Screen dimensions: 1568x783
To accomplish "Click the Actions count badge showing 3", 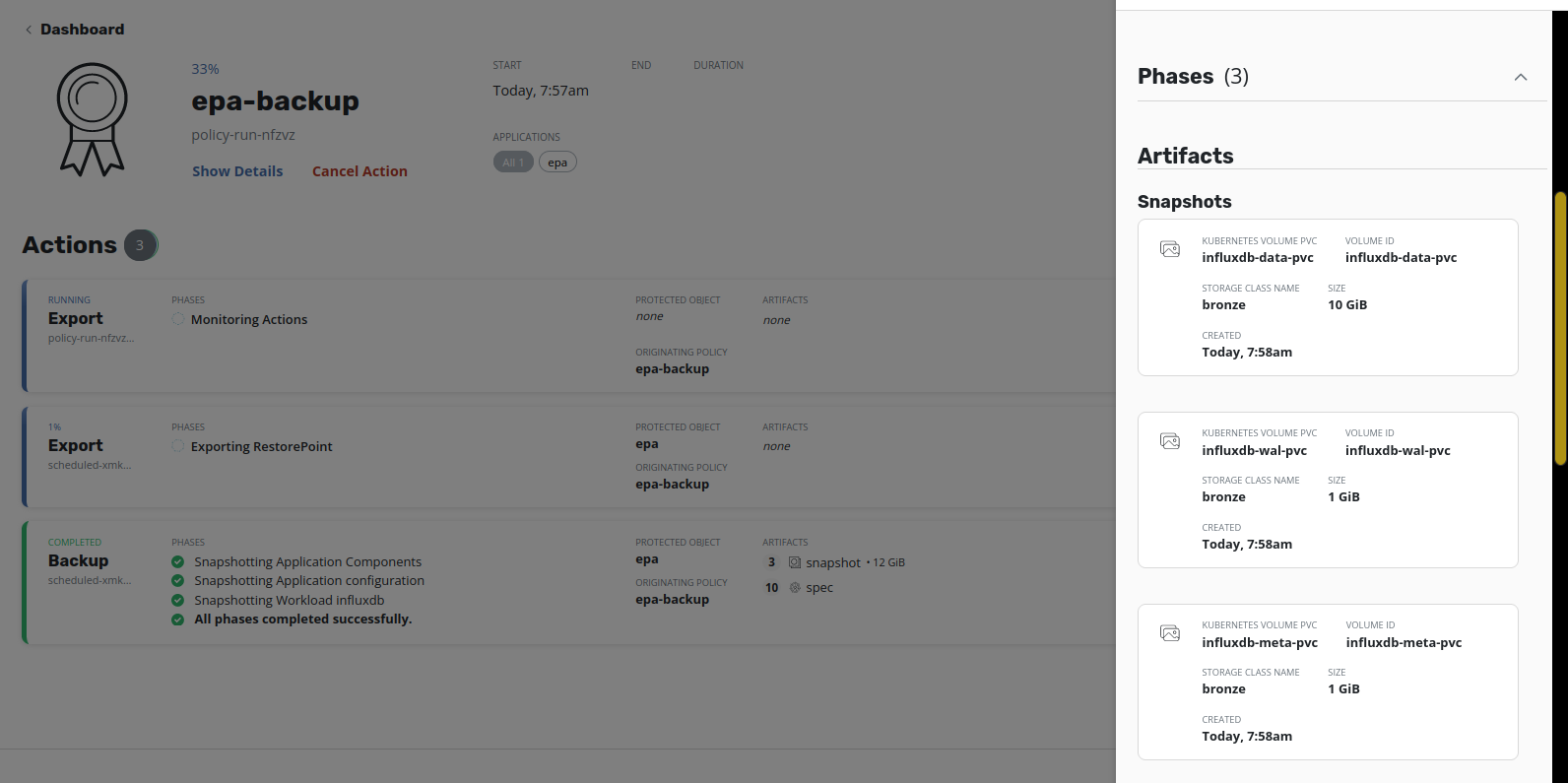I will point(140,245).
